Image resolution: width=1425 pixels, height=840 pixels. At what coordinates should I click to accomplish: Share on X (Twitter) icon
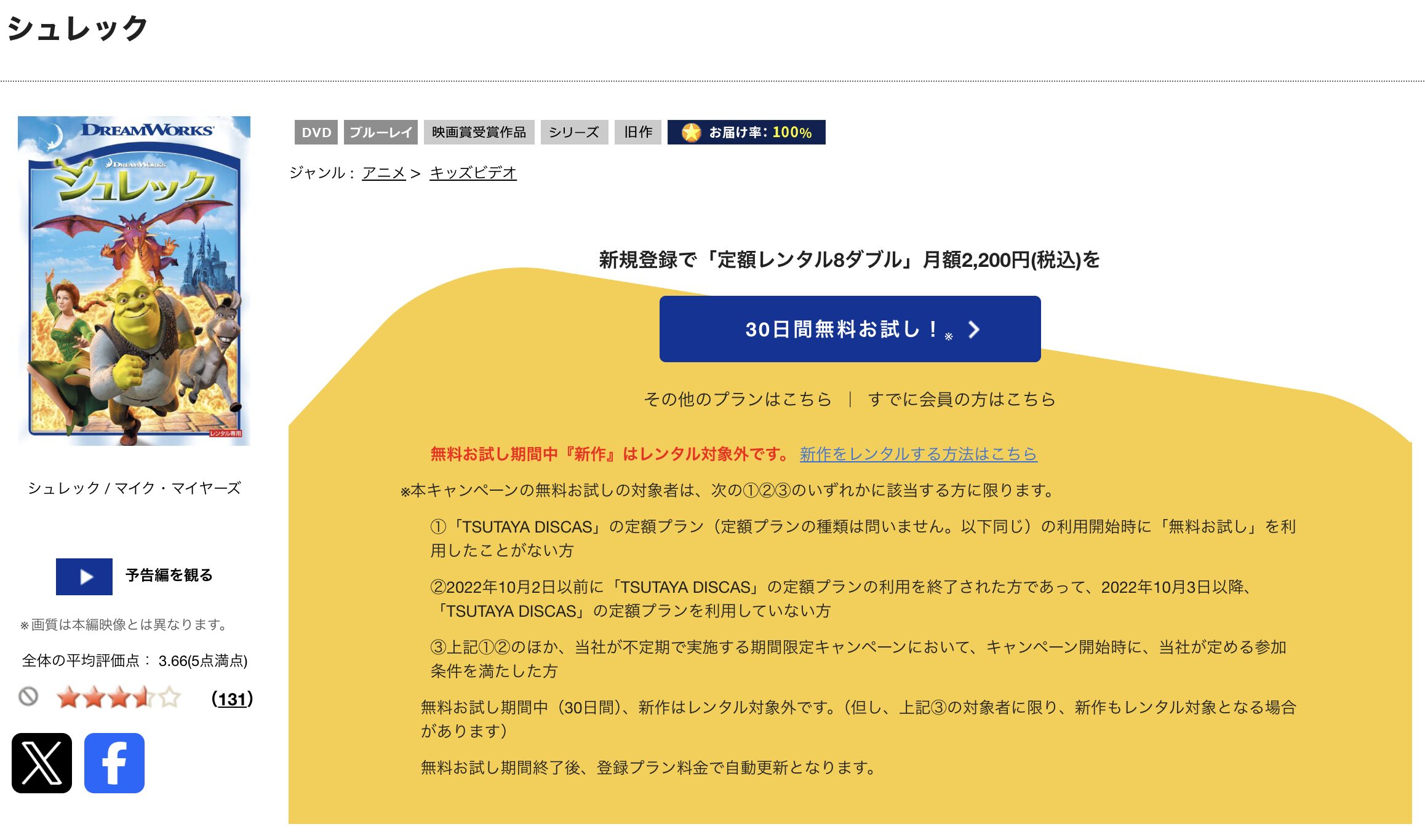pyautogui.click(x=42, y=763)
